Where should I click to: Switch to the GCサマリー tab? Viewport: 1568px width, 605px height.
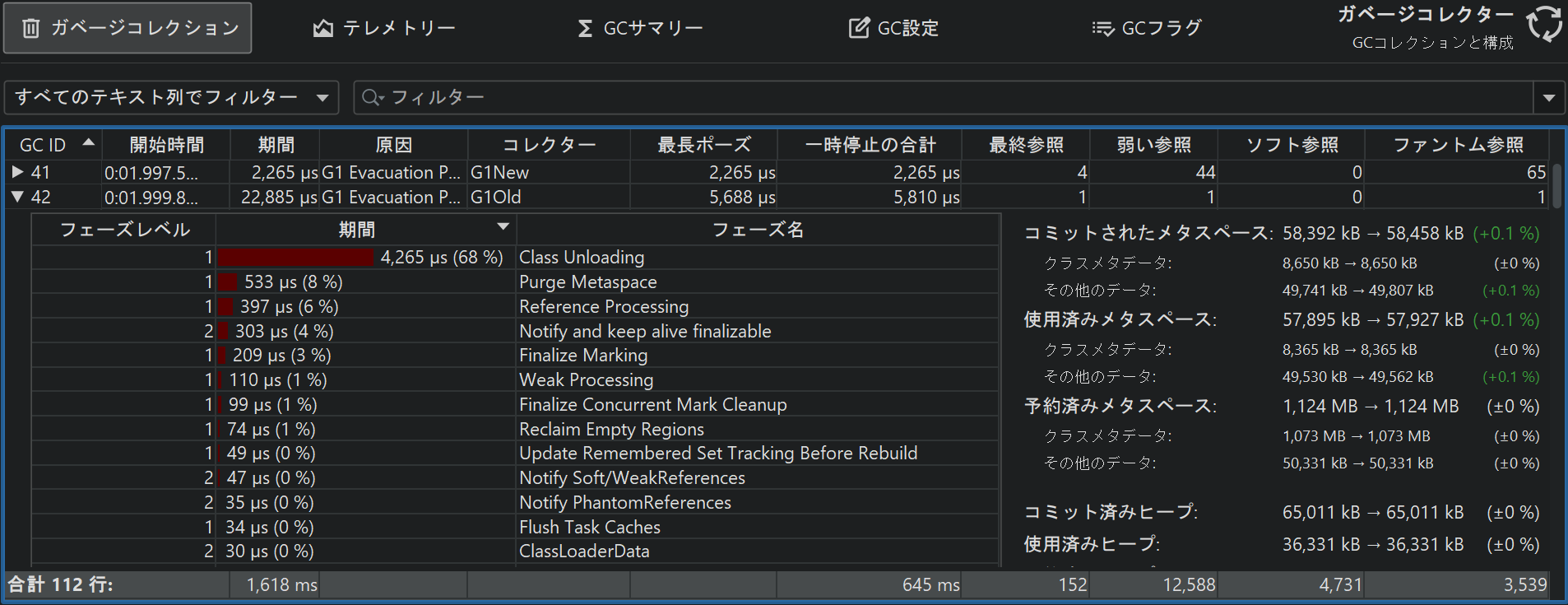pyautogui.click(x=641, y=29)
